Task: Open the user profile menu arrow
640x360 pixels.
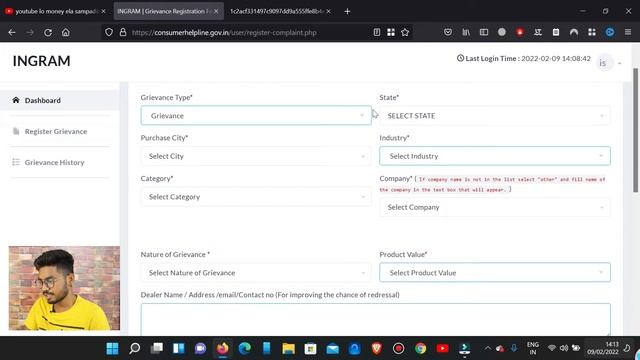Action: [x=620, y=63]
